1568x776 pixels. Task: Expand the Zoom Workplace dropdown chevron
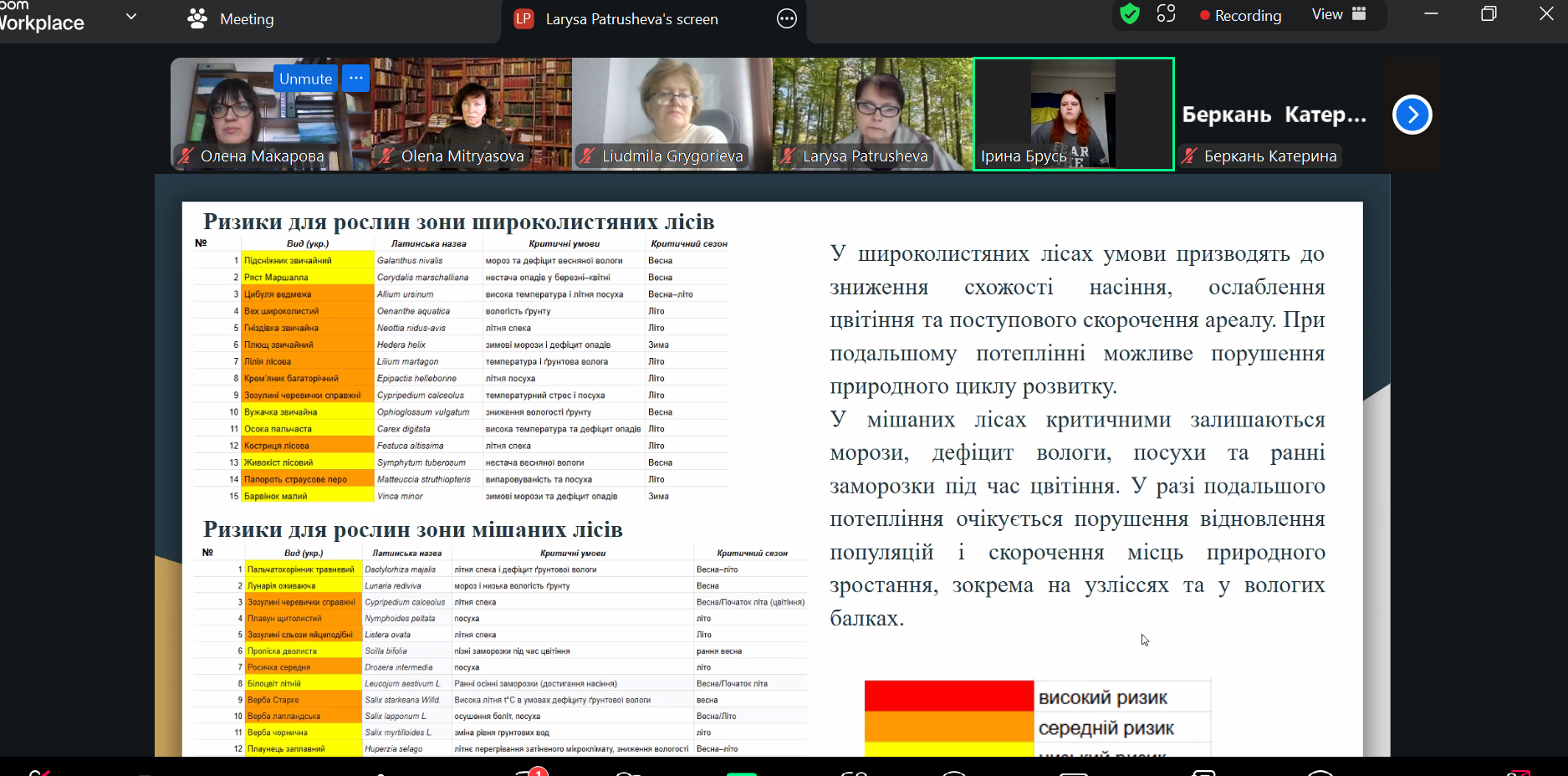(131, 16)
